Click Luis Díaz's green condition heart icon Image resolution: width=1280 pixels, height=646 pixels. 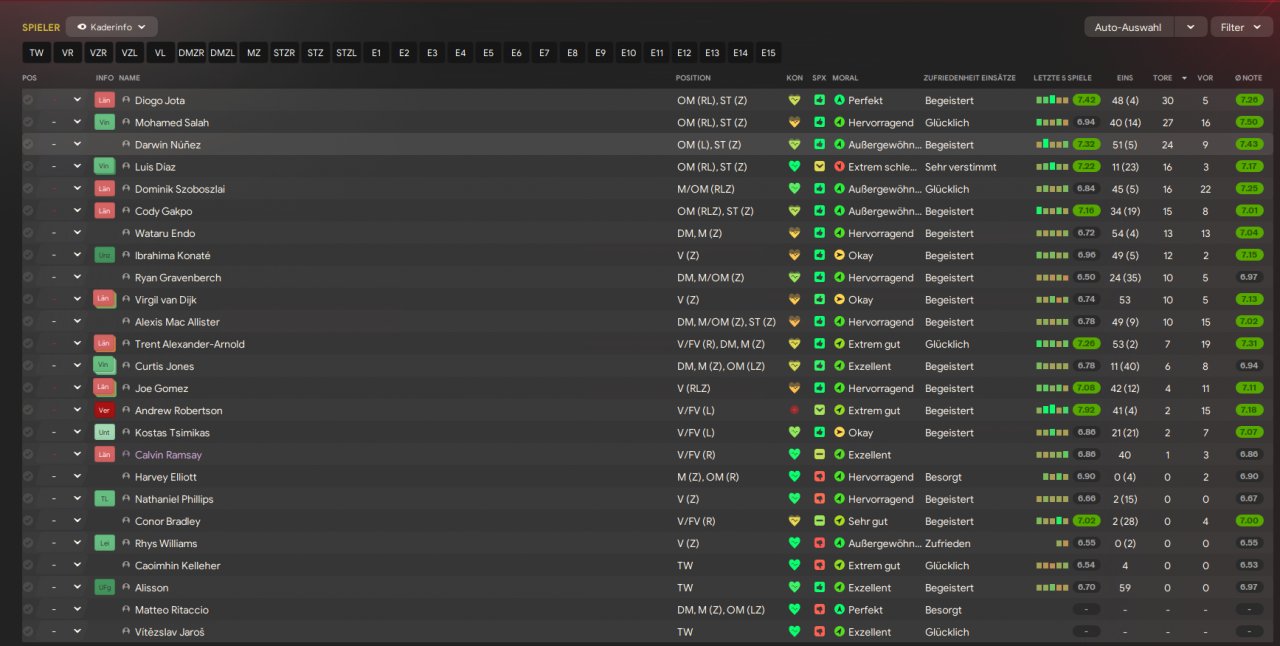(x=795, y=167)
